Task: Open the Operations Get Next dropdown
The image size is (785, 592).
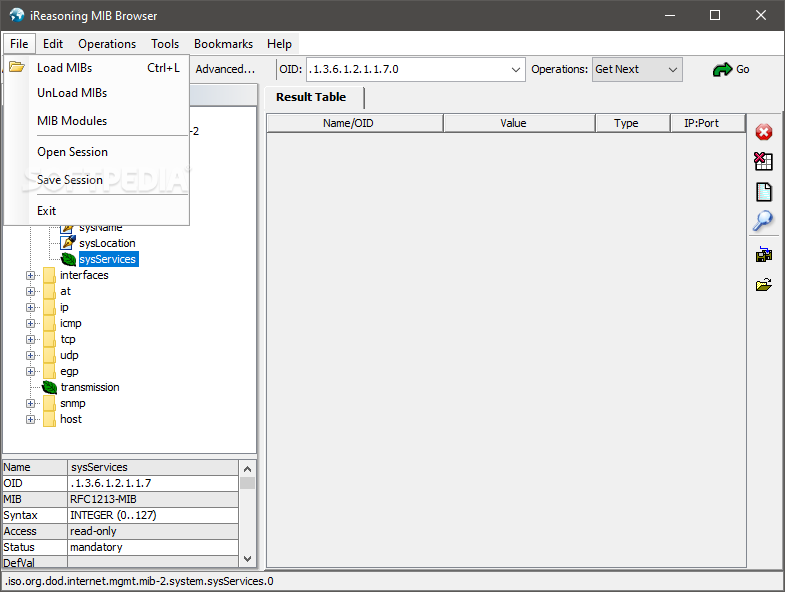Action: (673, 70)
